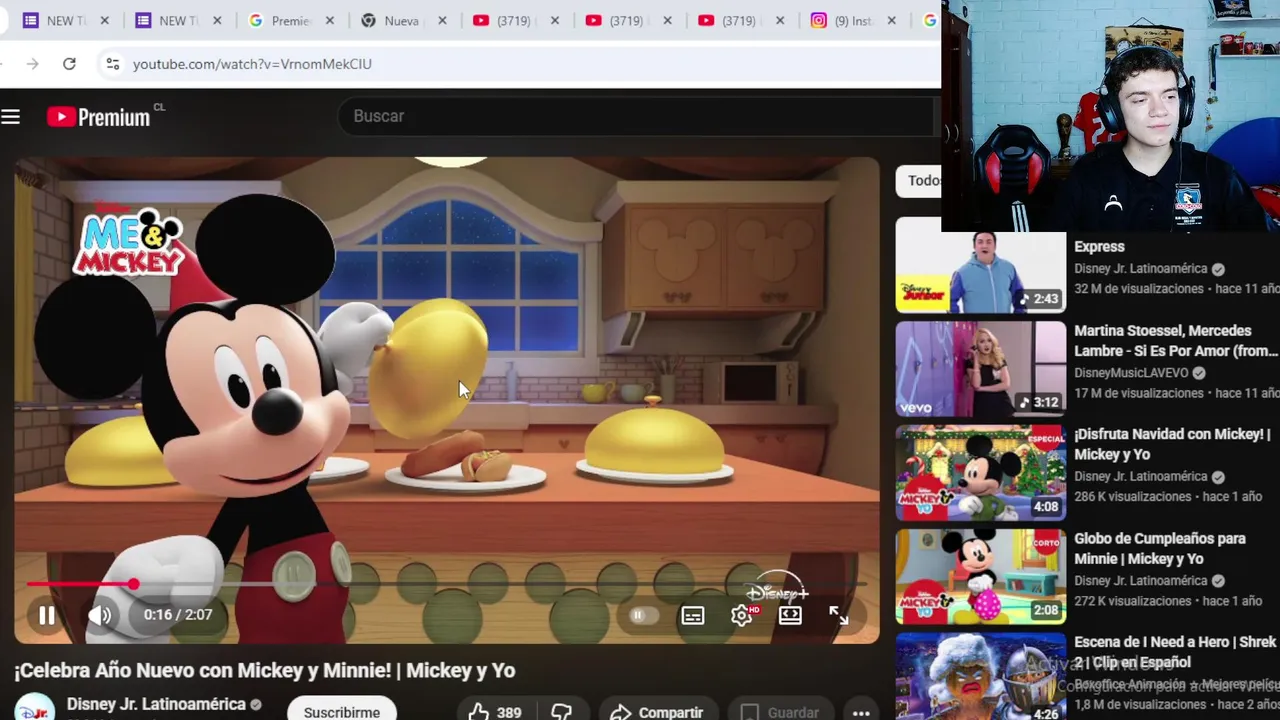The width and height of the screenshot is (1280, 720).
Task: Pause the Mickey video
Action: [x=47, y=615]
